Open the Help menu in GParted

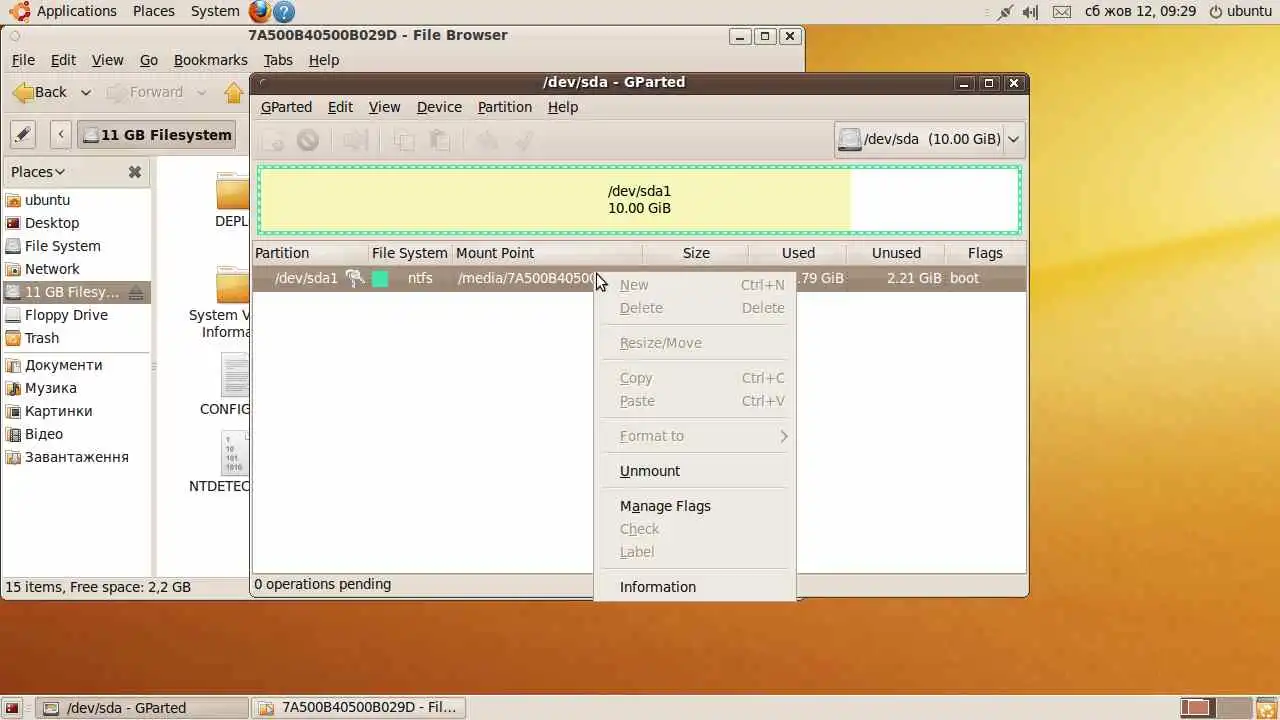(x=563, y=107)
